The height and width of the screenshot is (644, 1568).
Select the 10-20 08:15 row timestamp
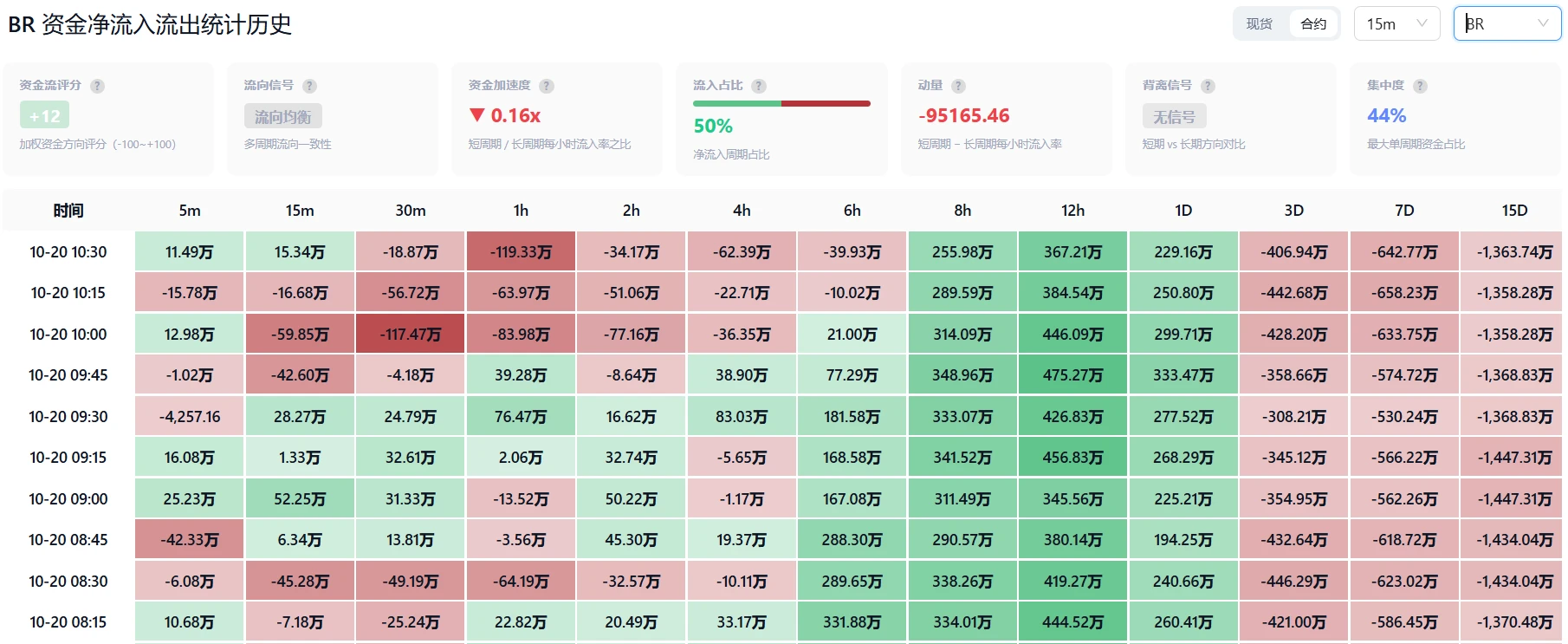pos(68,622)
